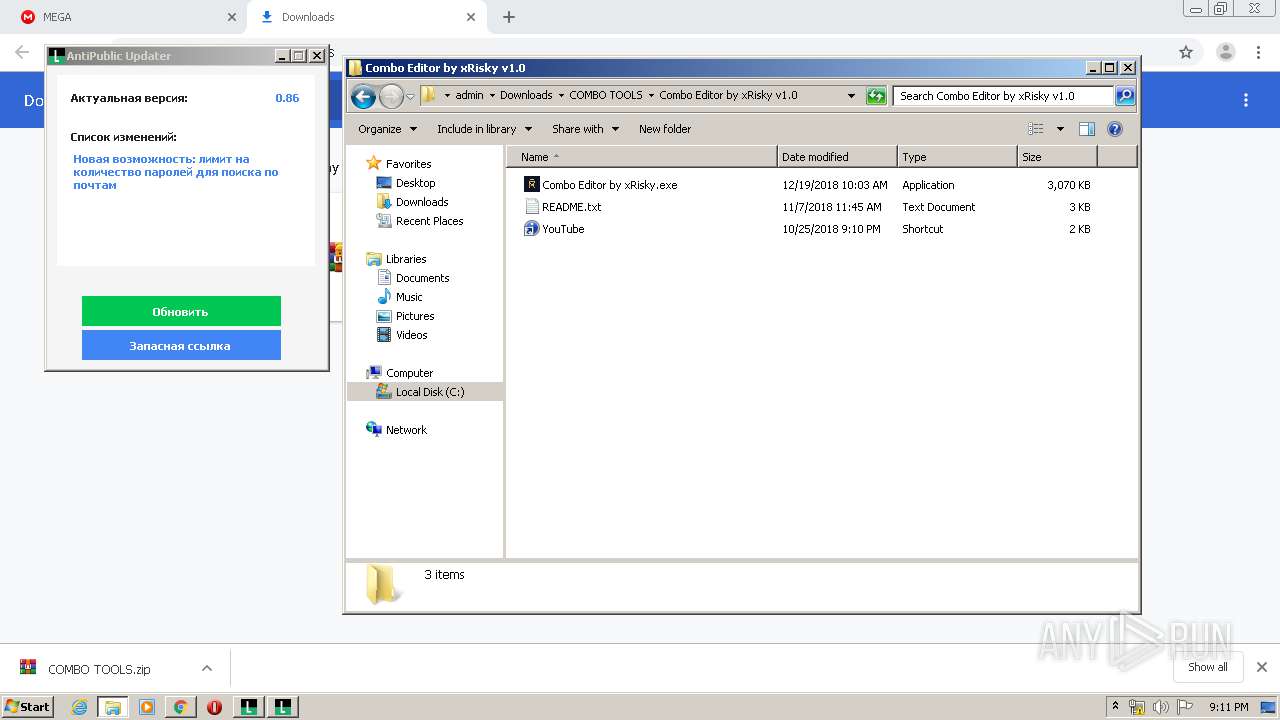This screenshot has height=720, width=1280.
Task: Close the MEGA tab
Action: (x=232, y=17)
